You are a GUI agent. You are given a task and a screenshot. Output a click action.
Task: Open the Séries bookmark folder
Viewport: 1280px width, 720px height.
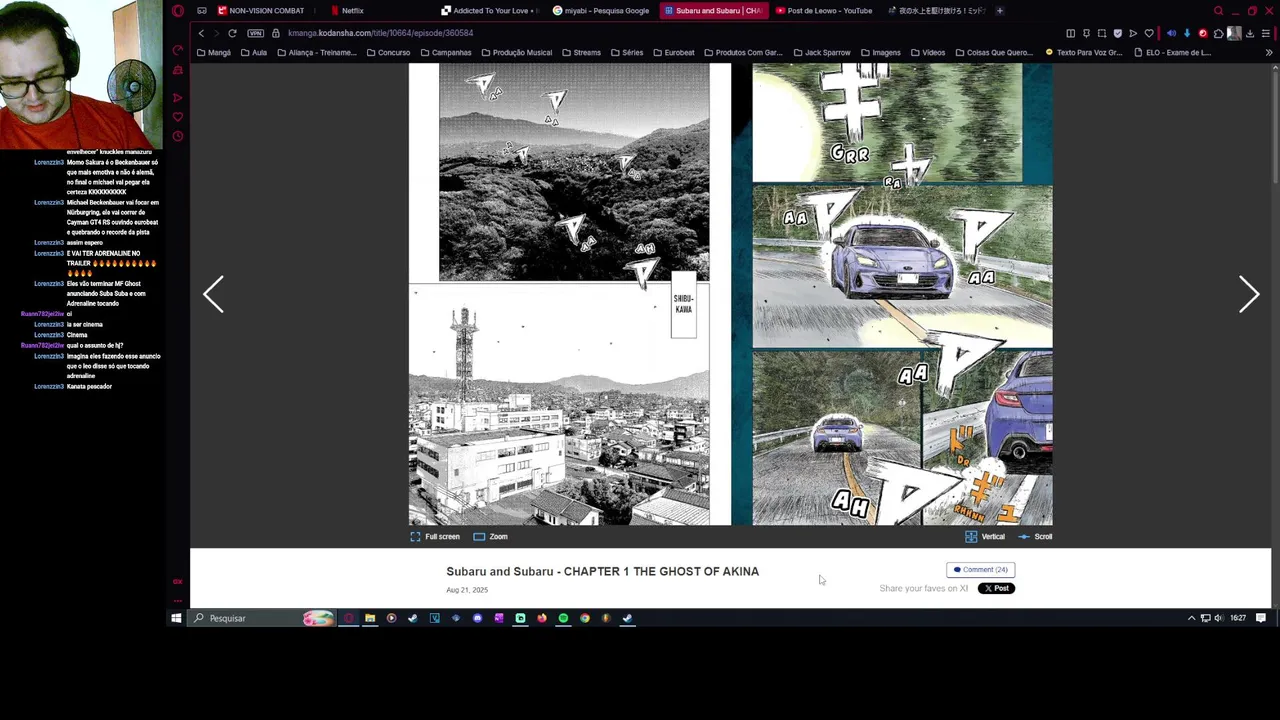click(627, 52)
